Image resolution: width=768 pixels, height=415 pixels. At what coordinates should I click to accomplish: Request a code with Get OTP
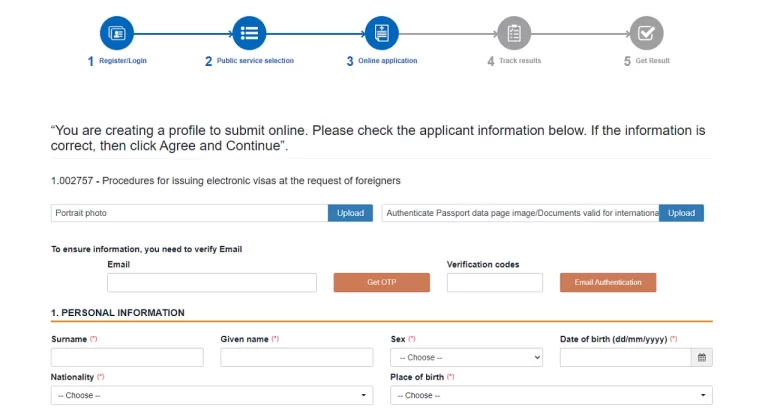click(382, 283)
